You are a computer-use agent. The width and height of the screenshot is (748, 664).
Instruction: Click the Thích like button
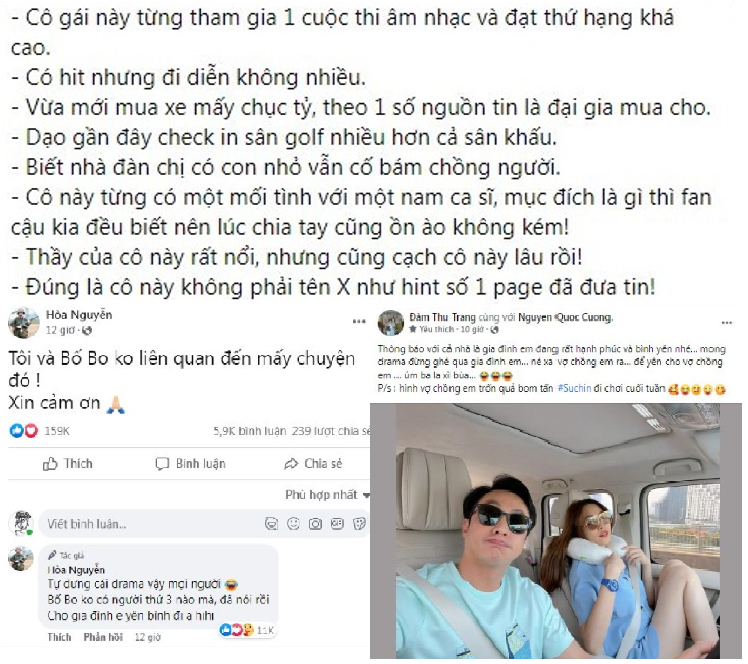pyautogui.click(x=68, y=464)
